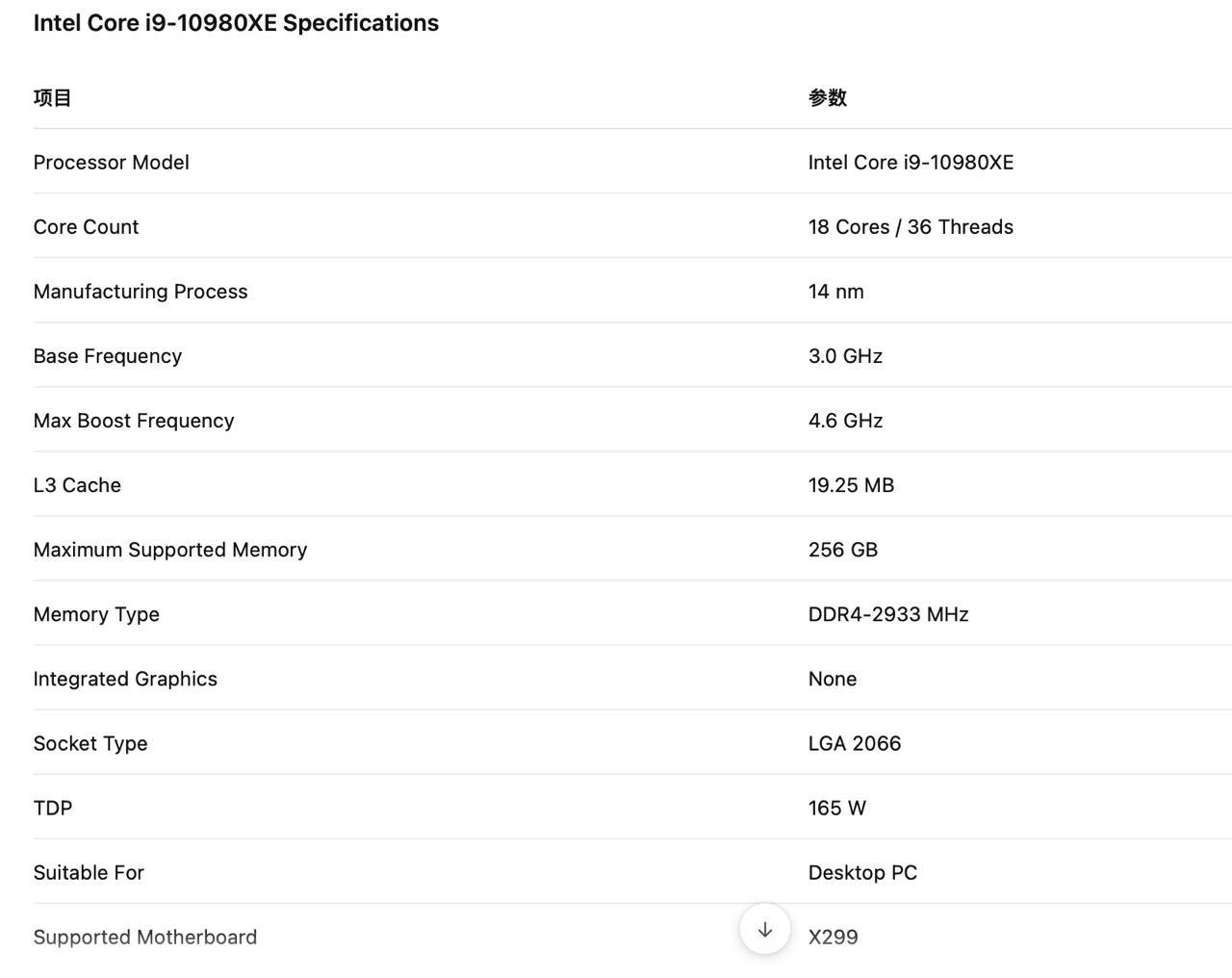Click the 'Socket Type' label
The height and width of the screenshot is (978, 1232).
(90, 742)
